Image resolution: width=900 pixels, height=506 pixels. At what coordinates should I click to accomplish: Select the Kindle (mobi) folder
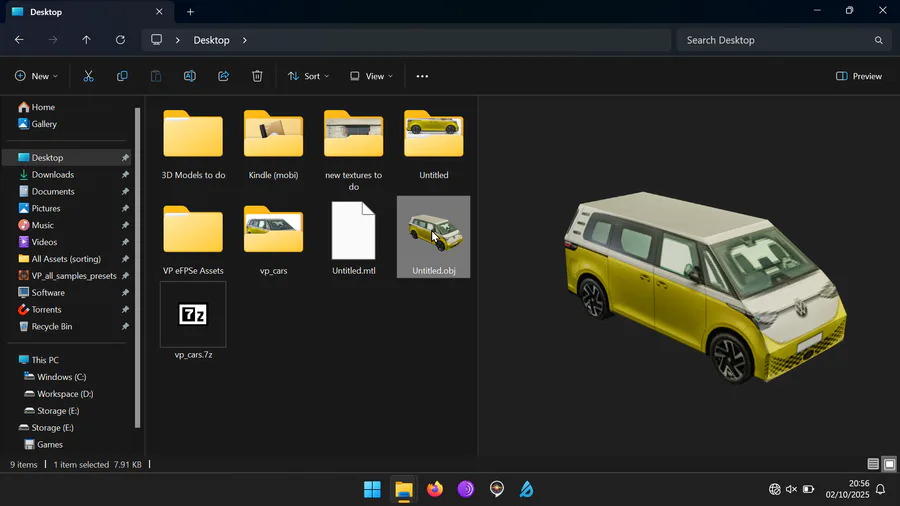coord(273,145)
